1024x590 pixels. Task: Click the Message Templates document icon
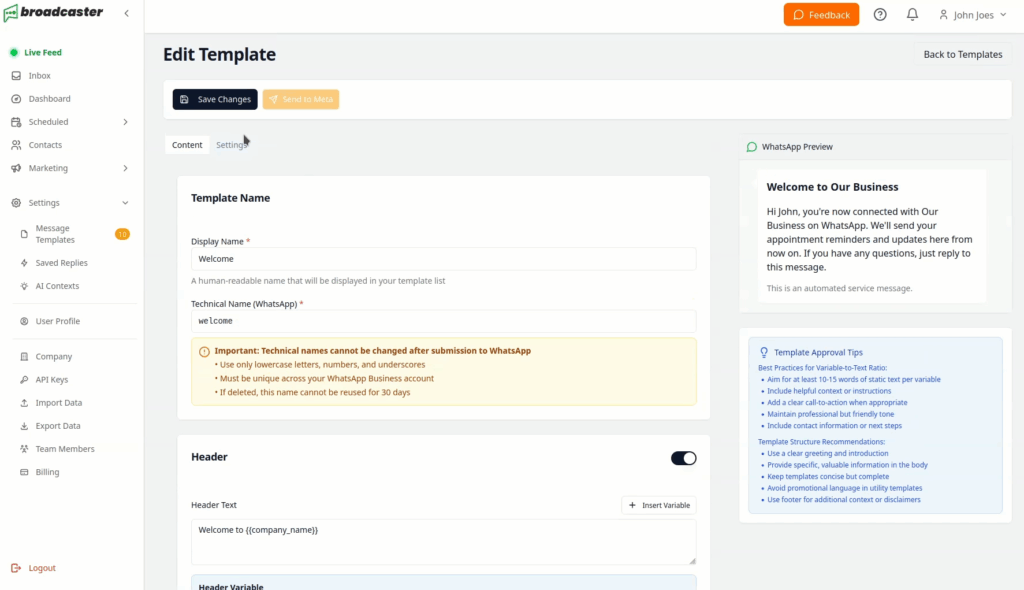[x=24, y=234]
